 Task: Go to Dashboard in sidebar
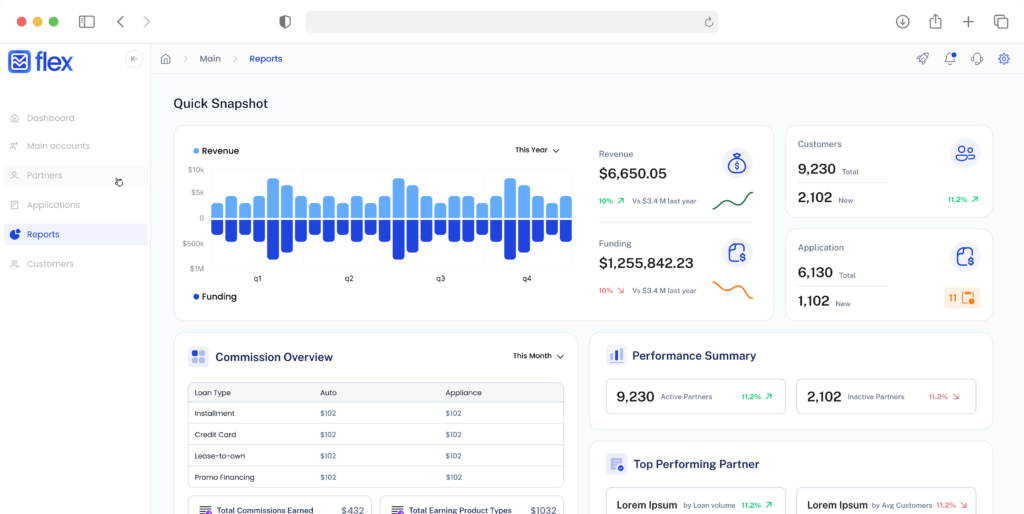[50, 118]
